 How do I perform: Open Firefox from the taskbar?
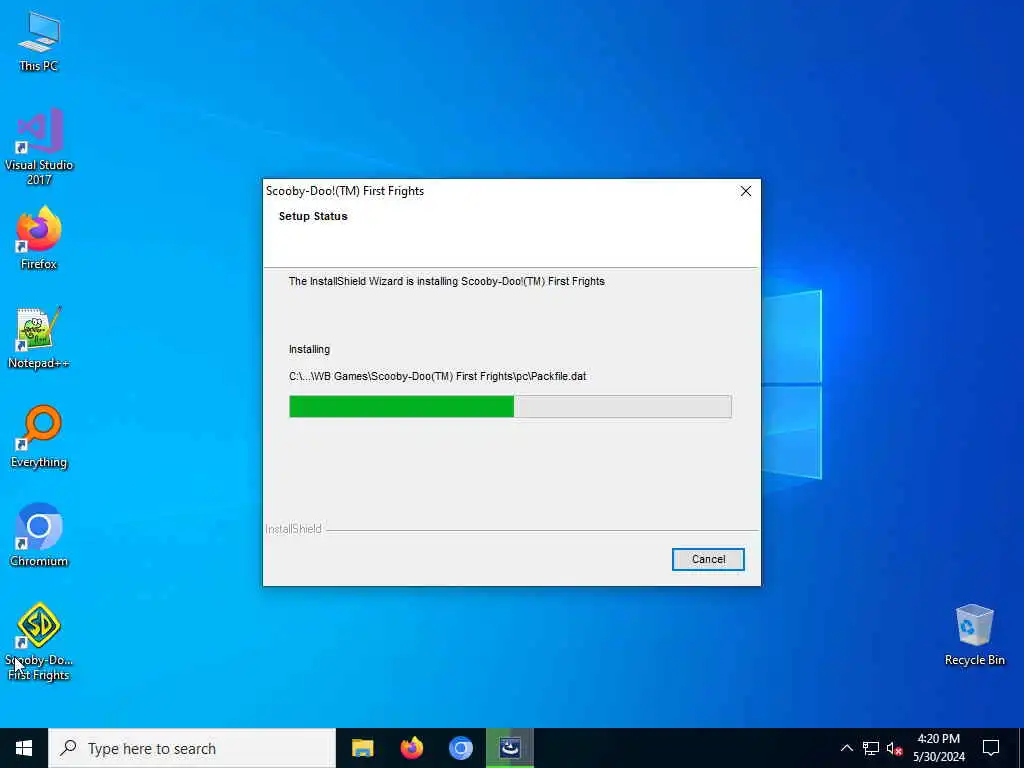tap(411, 748)
